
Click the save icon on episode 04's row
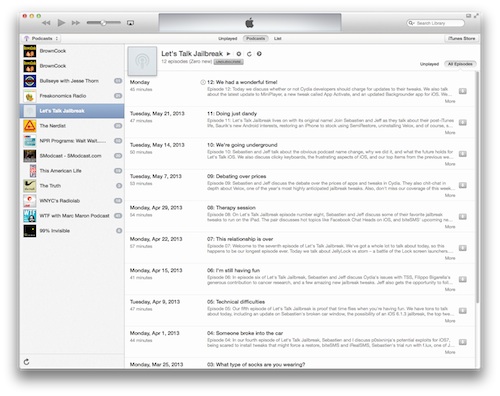coord(463,342)
